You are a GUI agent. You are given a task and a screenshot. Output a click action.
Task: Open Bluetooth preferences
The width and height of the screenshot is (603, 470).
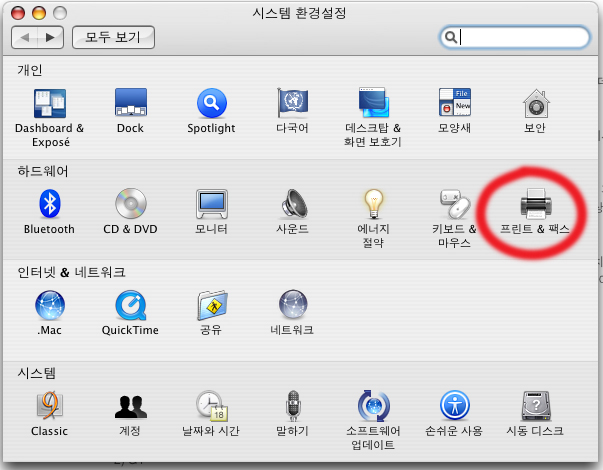click(x=49, y=205)
